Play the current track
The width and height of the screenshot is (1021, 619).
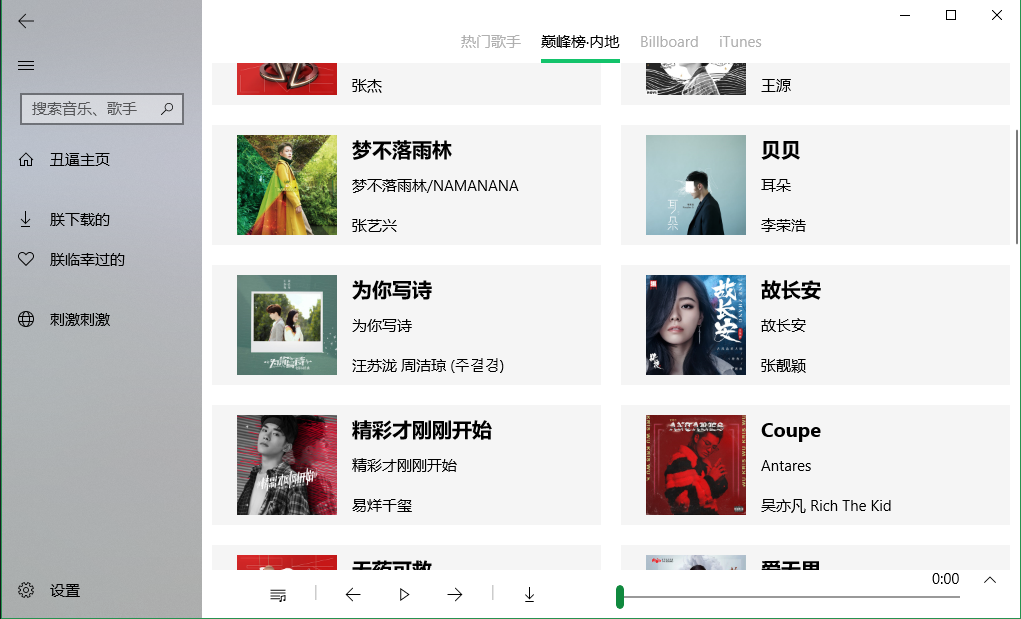pyautogui.click(x=404, y=594)
